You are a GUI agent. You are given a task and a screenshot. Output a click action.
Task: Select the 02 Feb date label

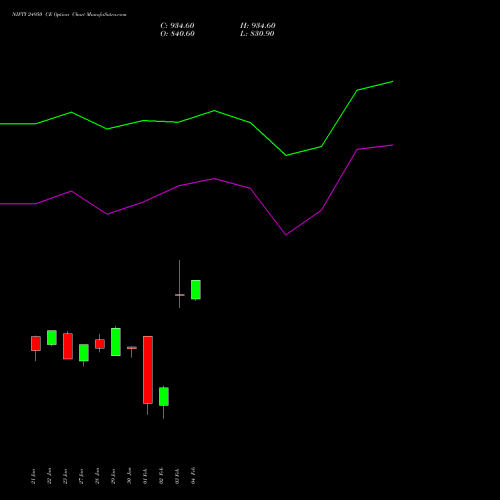[161, 476]
